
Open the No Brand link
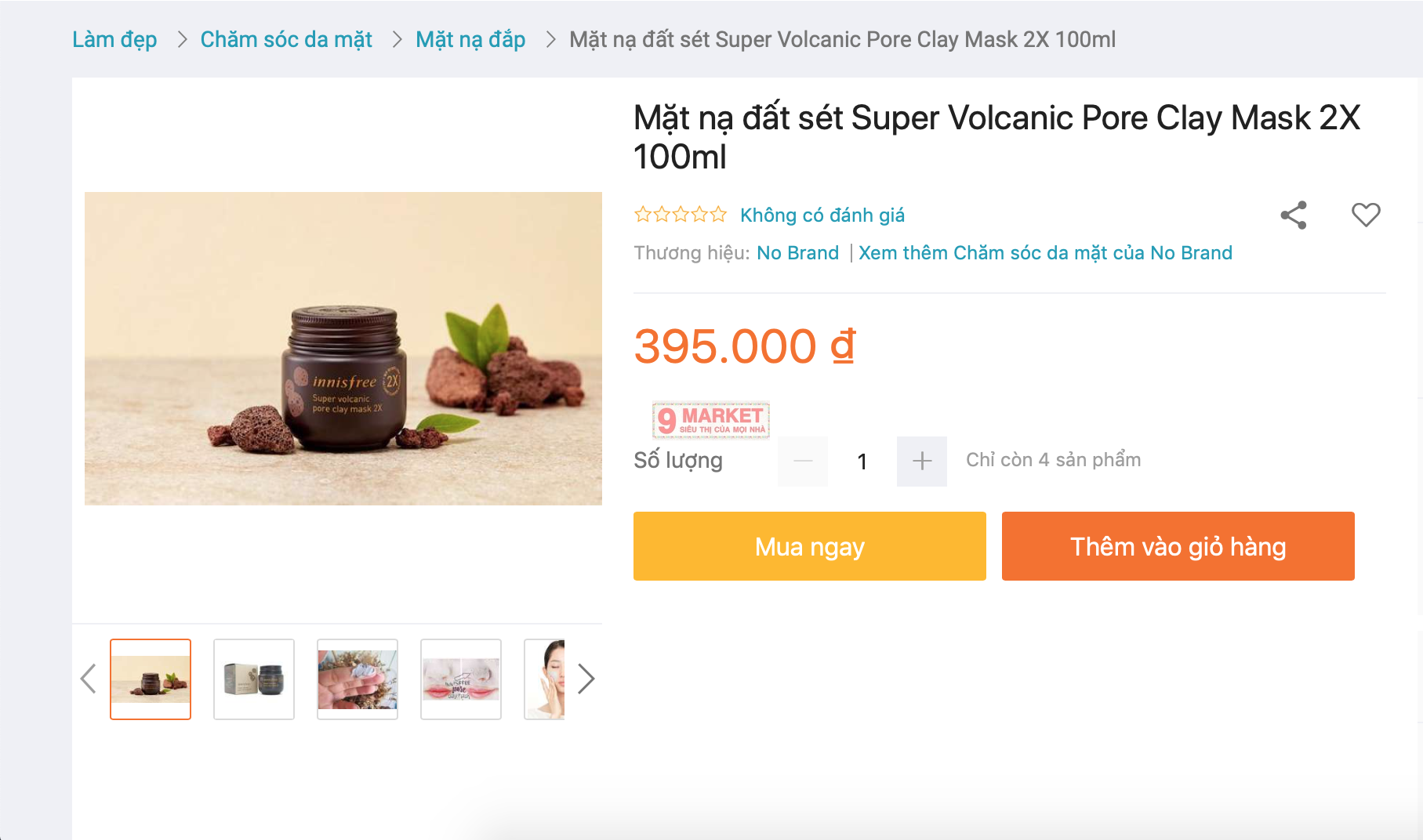click(797, 253)
